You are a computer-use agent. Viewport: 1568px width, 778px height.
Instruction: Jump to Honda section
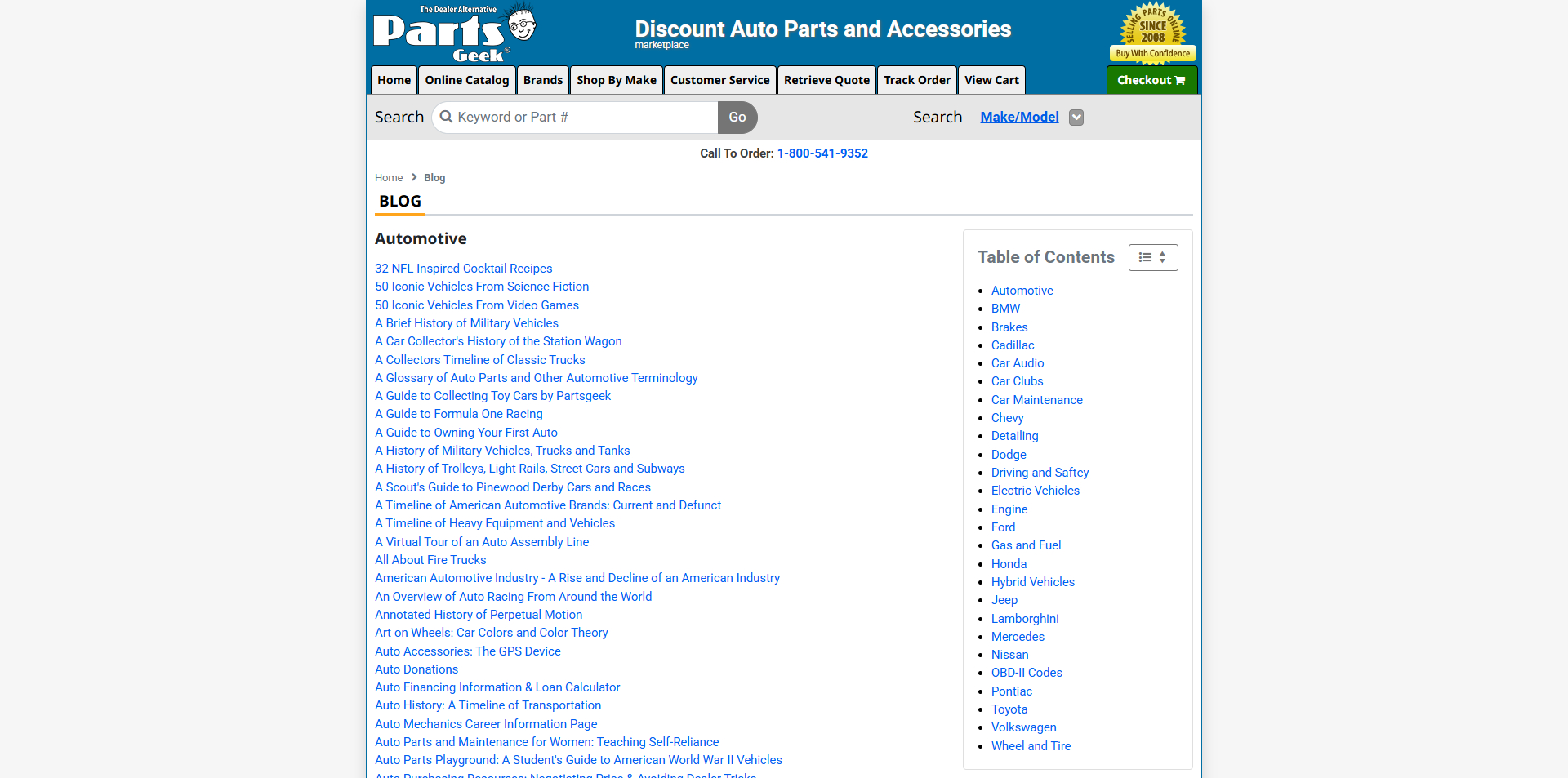coord(1009,564)
